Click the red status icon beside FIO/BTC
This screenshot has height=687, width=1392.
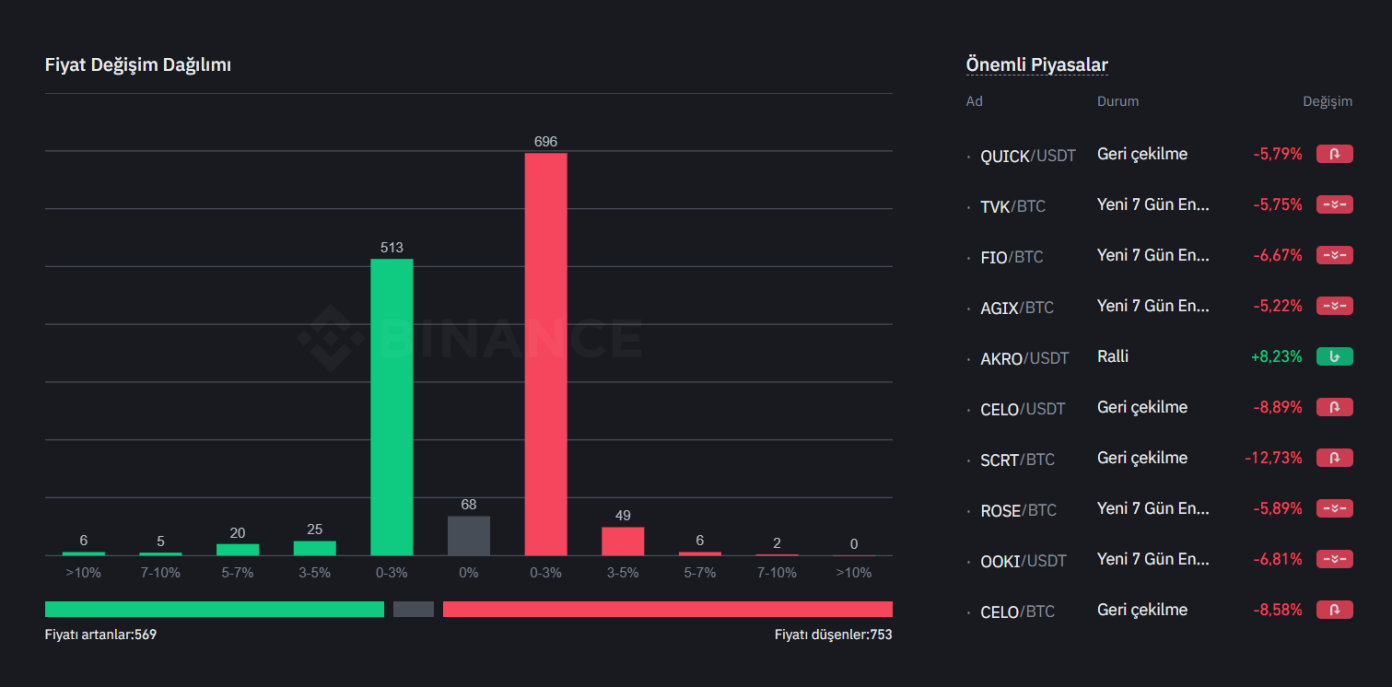(x=1334, y=255)
